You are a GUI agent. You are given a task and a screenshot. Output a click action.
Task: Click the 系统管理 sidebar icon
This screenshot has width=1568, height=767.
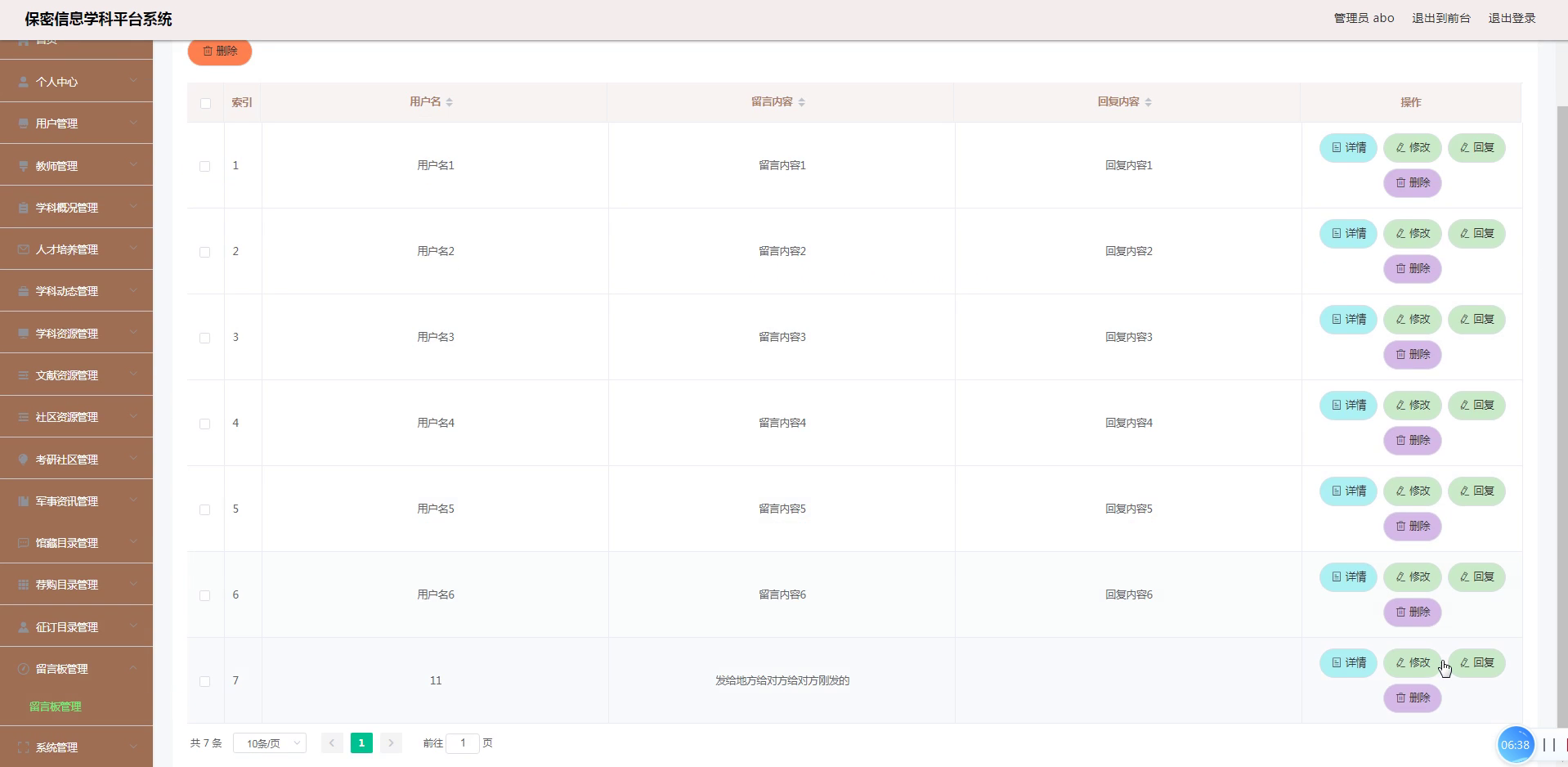pyautogui.click(x=24, y=747)
